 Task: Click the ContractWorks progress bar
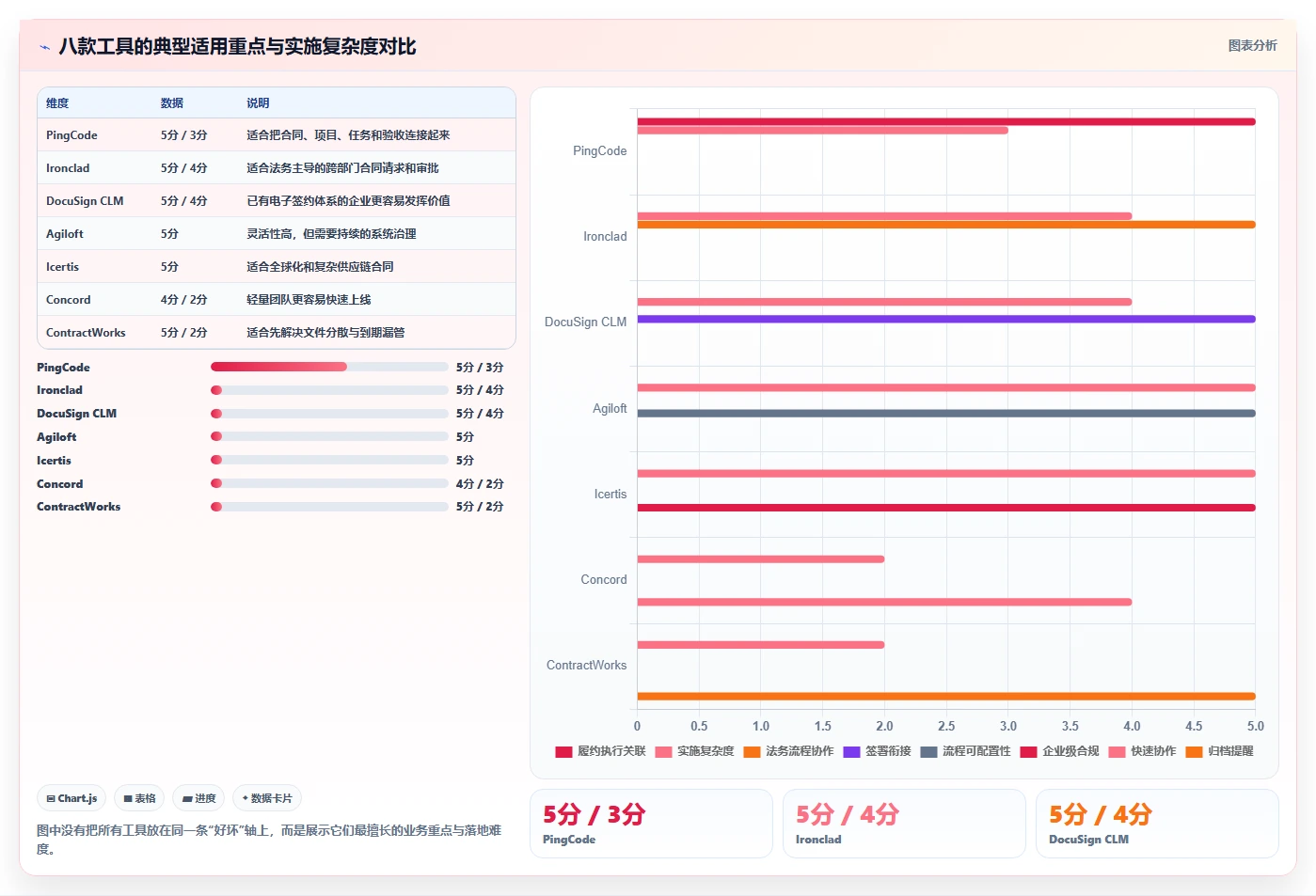(x=329, y=507)
